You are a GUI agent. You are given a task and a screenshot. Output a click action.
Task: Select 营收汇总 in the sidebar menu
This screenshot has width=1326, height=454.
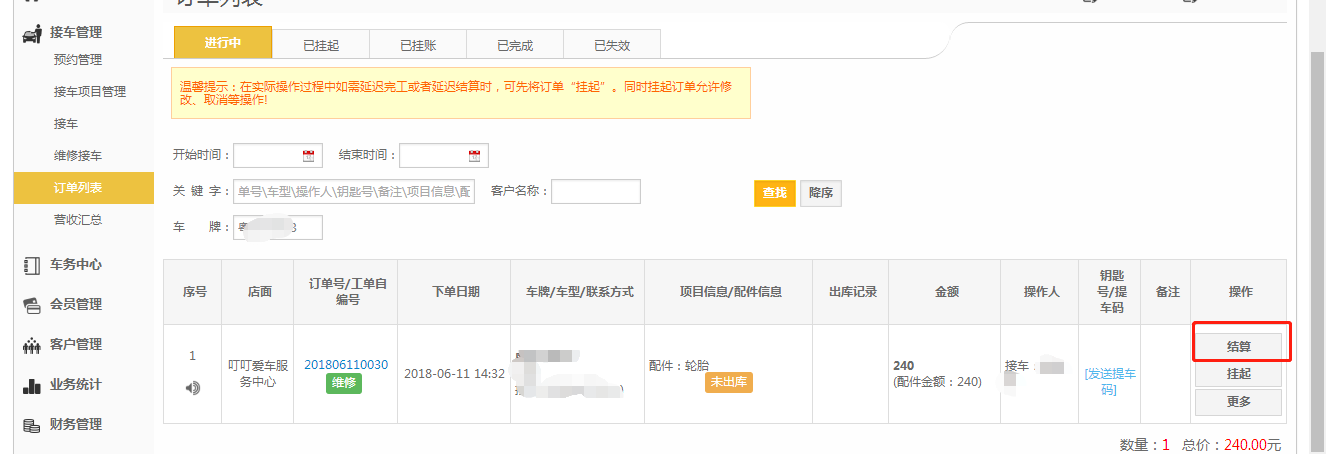click(x=78, y=220)
